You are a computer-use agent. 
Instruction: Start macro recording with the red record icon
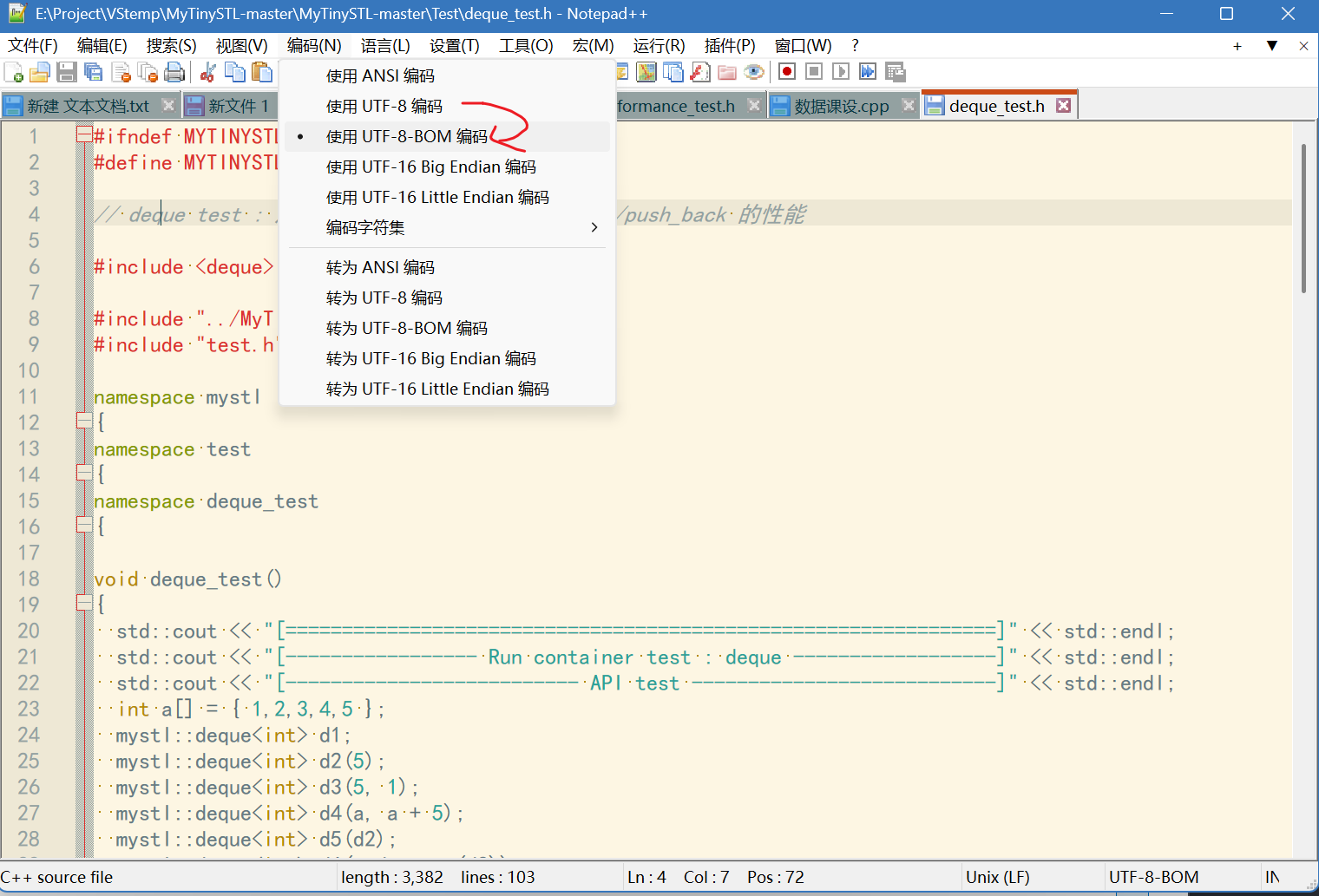click(x=786, y=72)
